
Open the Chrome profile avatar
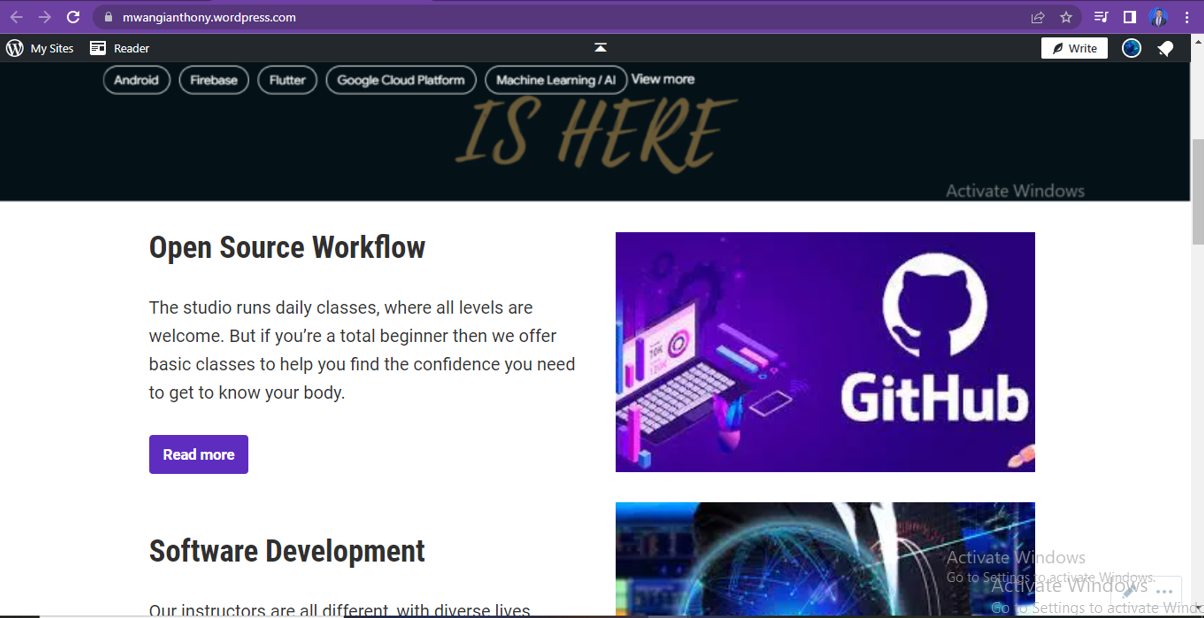pyautogui.click(x=1158, y=17)
